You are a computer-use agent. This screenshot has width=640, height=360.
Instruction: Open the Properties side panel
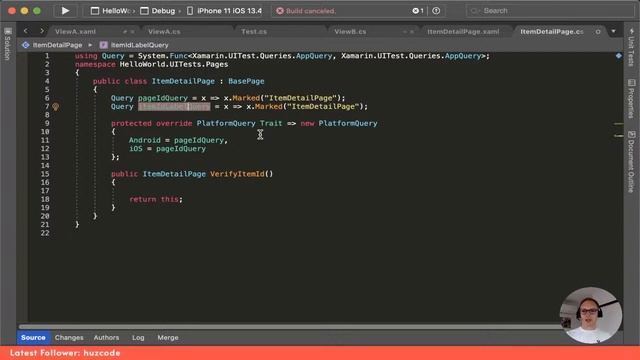pos(631,99)
